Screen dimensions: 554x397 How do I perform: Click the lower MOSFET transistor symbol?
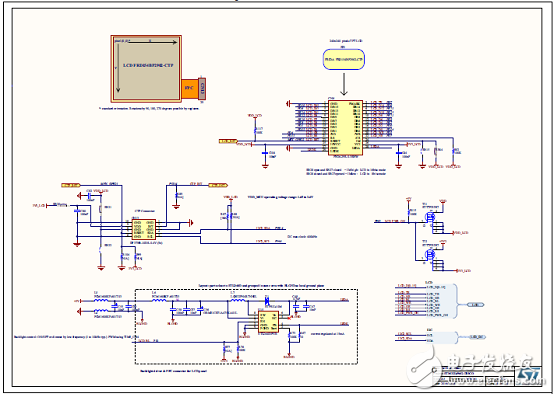tap(430, 254)
